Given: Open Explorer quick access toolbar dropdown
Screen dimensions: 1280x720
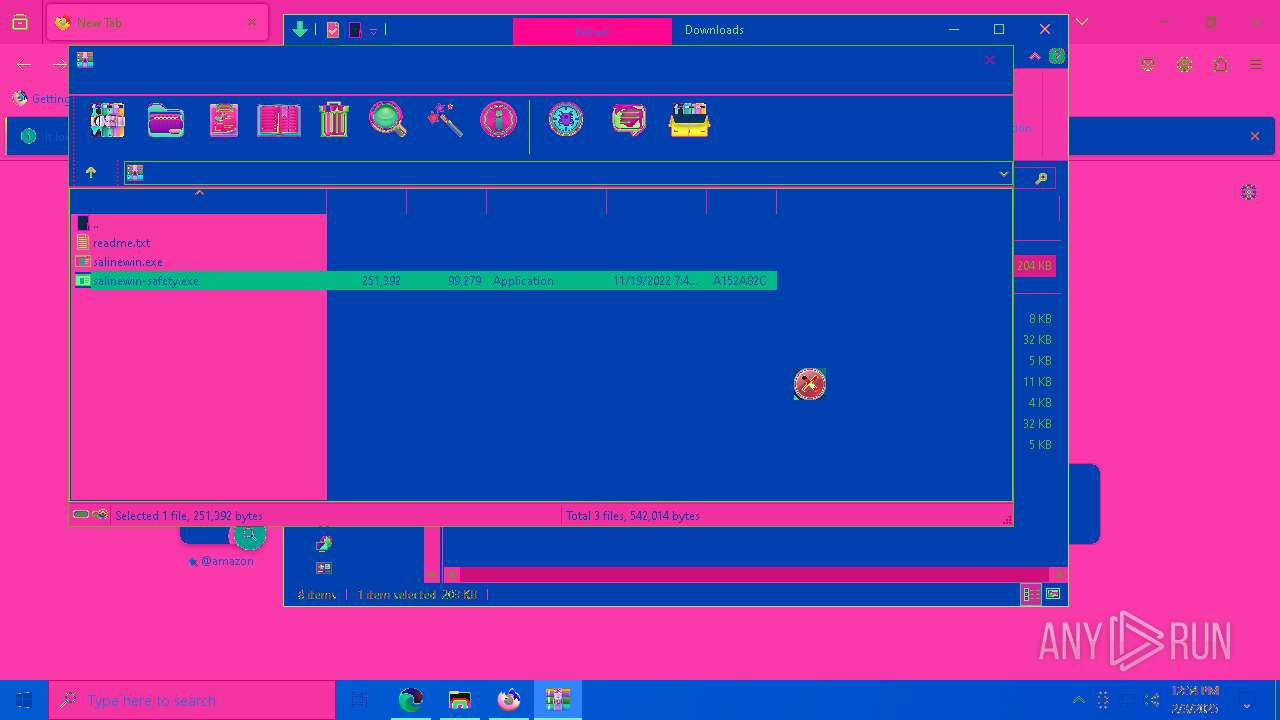Looking at the screenshot, I should click(373, 31).
